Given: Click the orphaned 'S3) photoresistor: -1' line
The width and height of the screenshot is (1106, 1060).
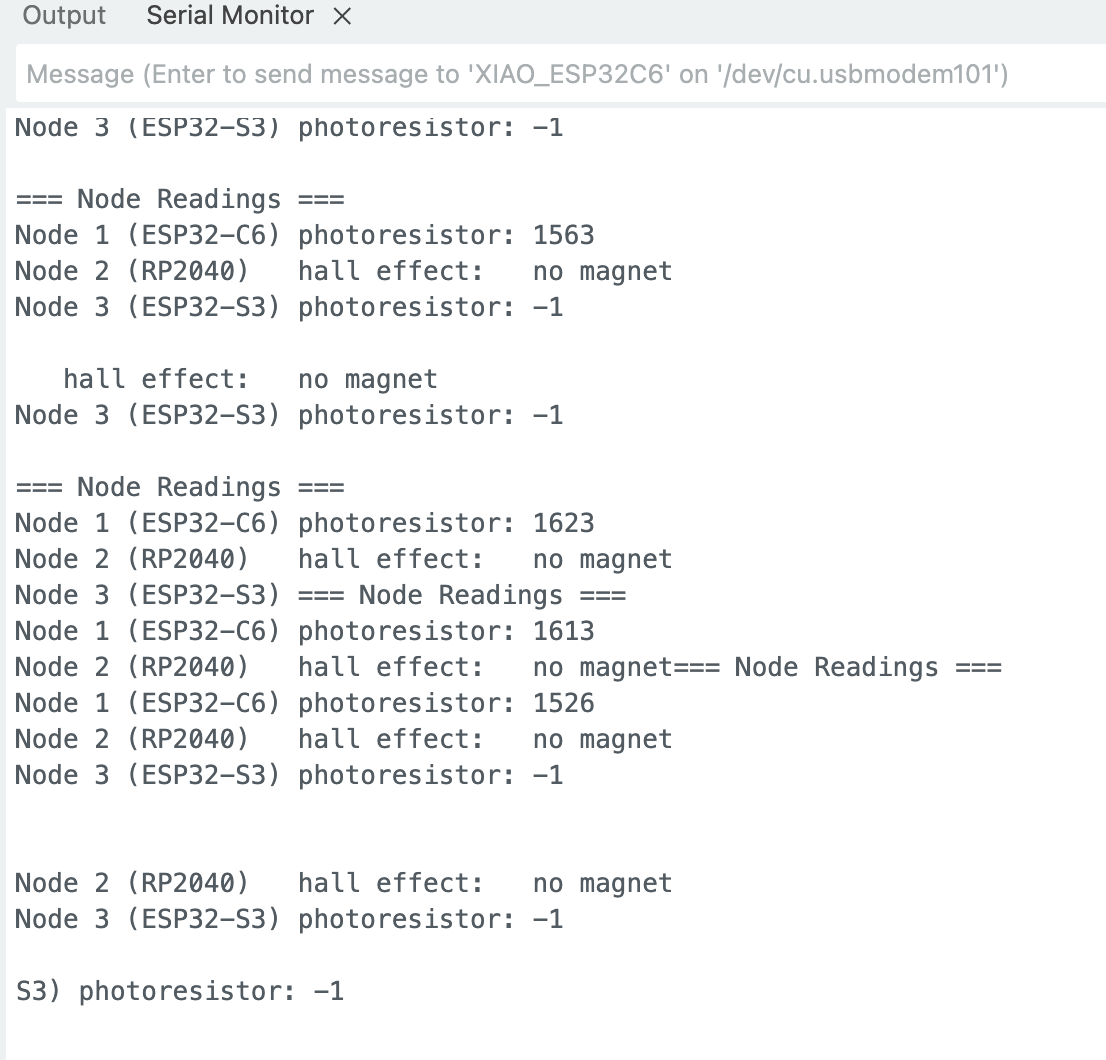Looking at the screenshot, I should point(180,991).
